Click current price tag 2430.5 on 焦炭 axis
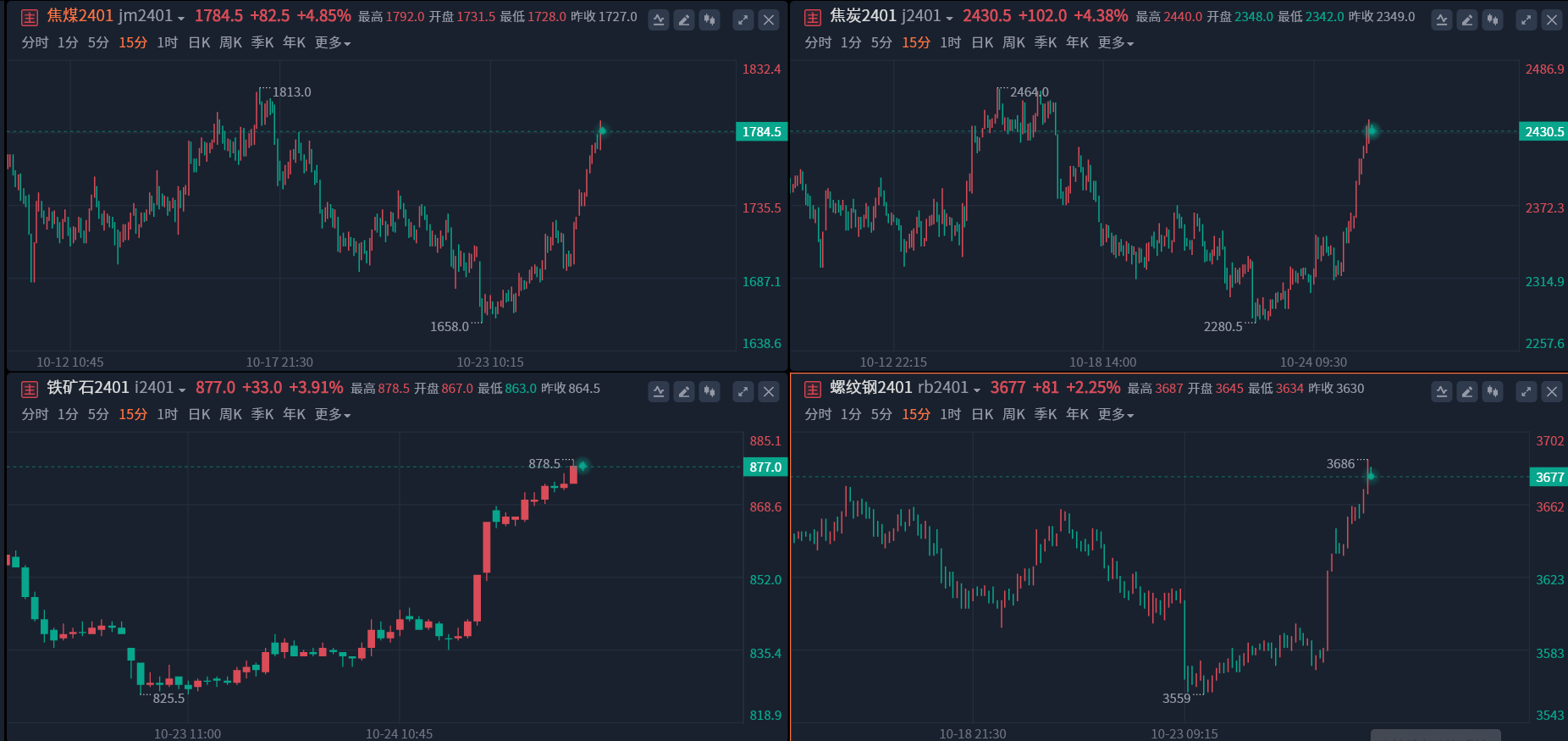This screenshot has width=1568, height=741. click(1544, 131)
